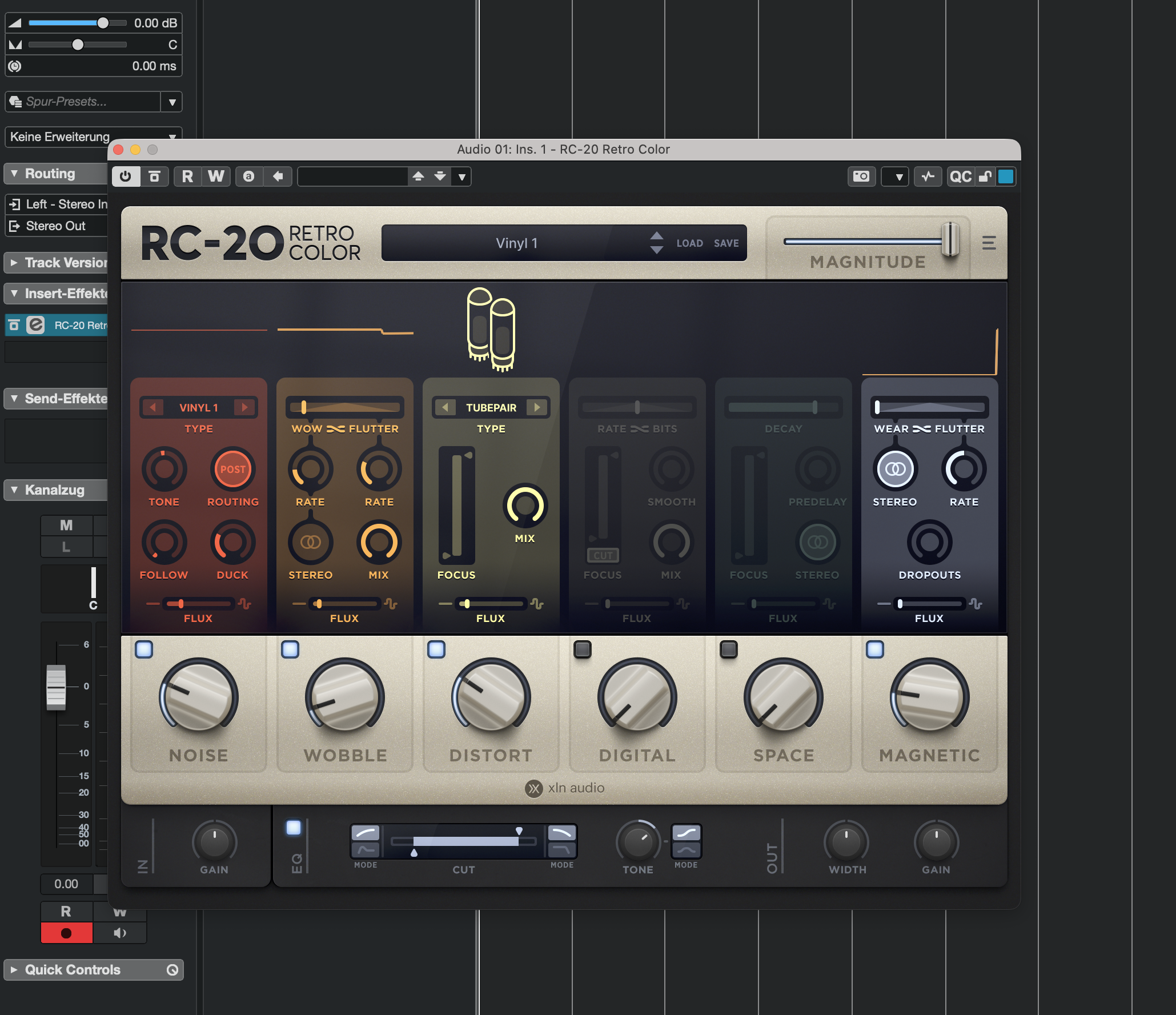Click the camera snapshot icon in the toolbar
Viewport: 1176px width, 1015px height.
(861, 176)
